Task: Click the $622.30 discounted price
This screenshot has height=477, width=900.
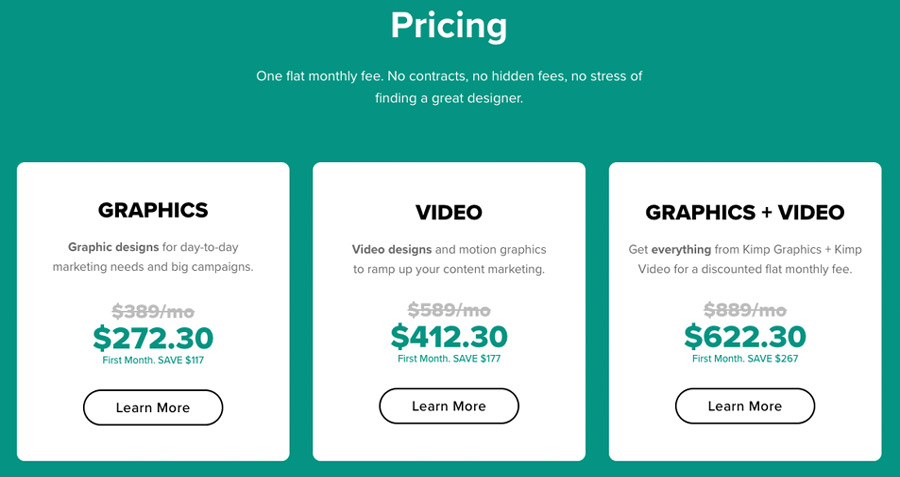Action: tap(744, 336)
